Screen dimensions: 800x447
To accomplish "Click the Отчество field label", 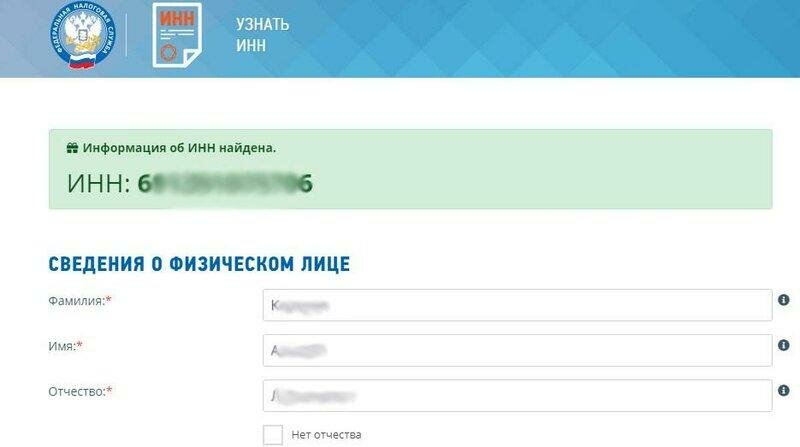I will [80, 391].
